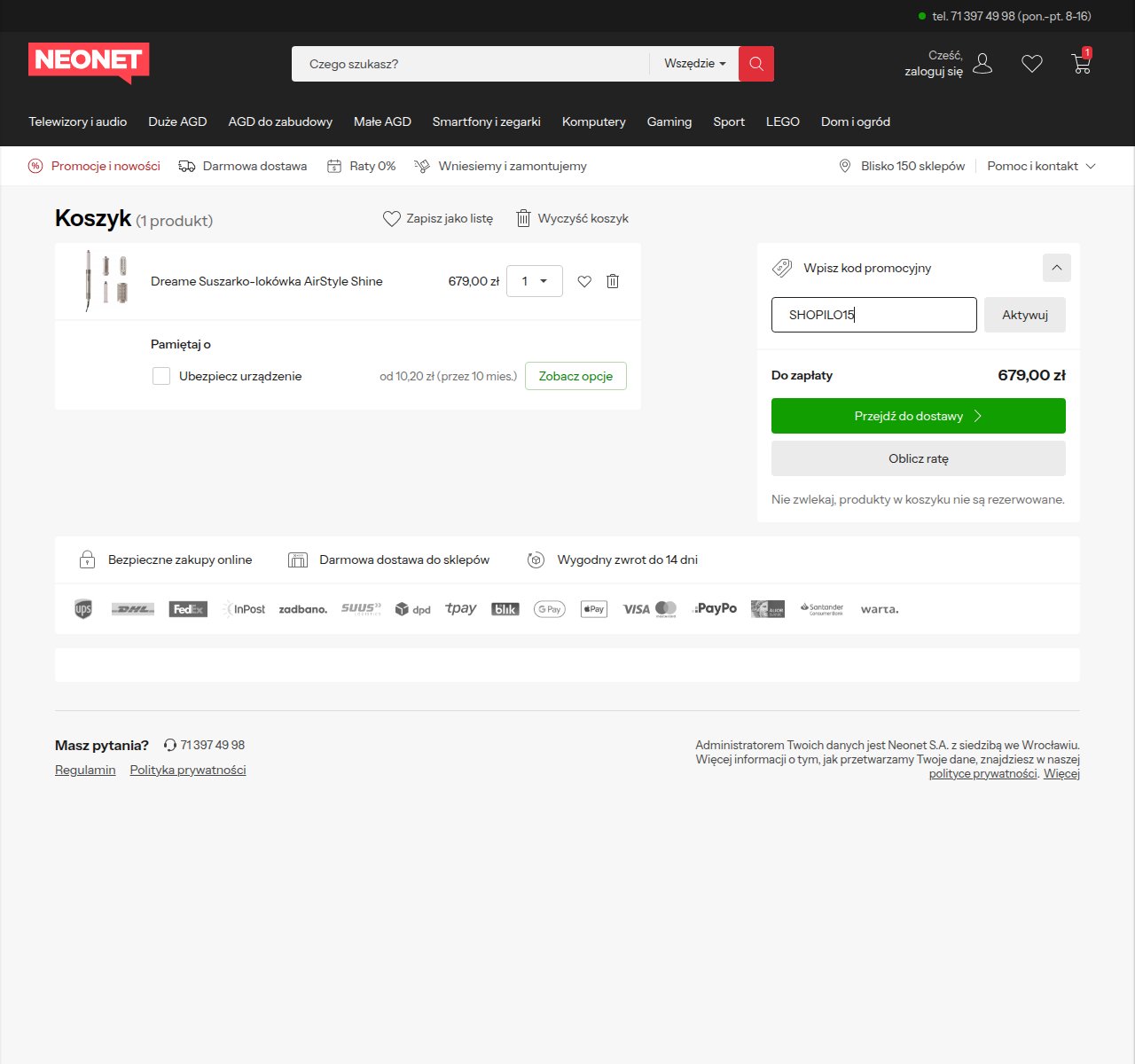Collapse the promo code section chevron
This screenshot has width=1135, height=1064.
click(1057, 268)
